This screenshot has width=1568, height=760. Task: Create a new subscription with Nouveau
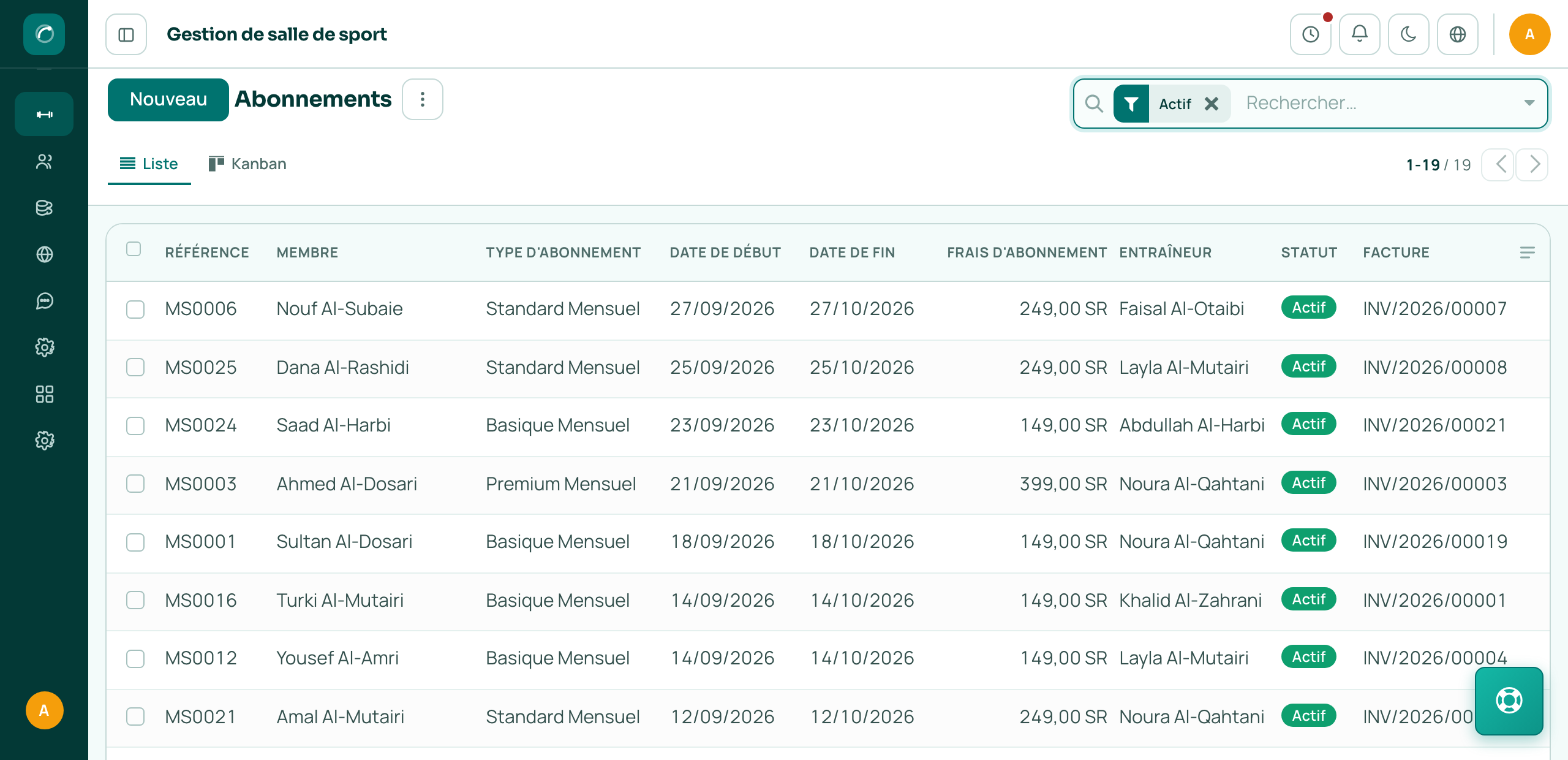click(168, 99)
